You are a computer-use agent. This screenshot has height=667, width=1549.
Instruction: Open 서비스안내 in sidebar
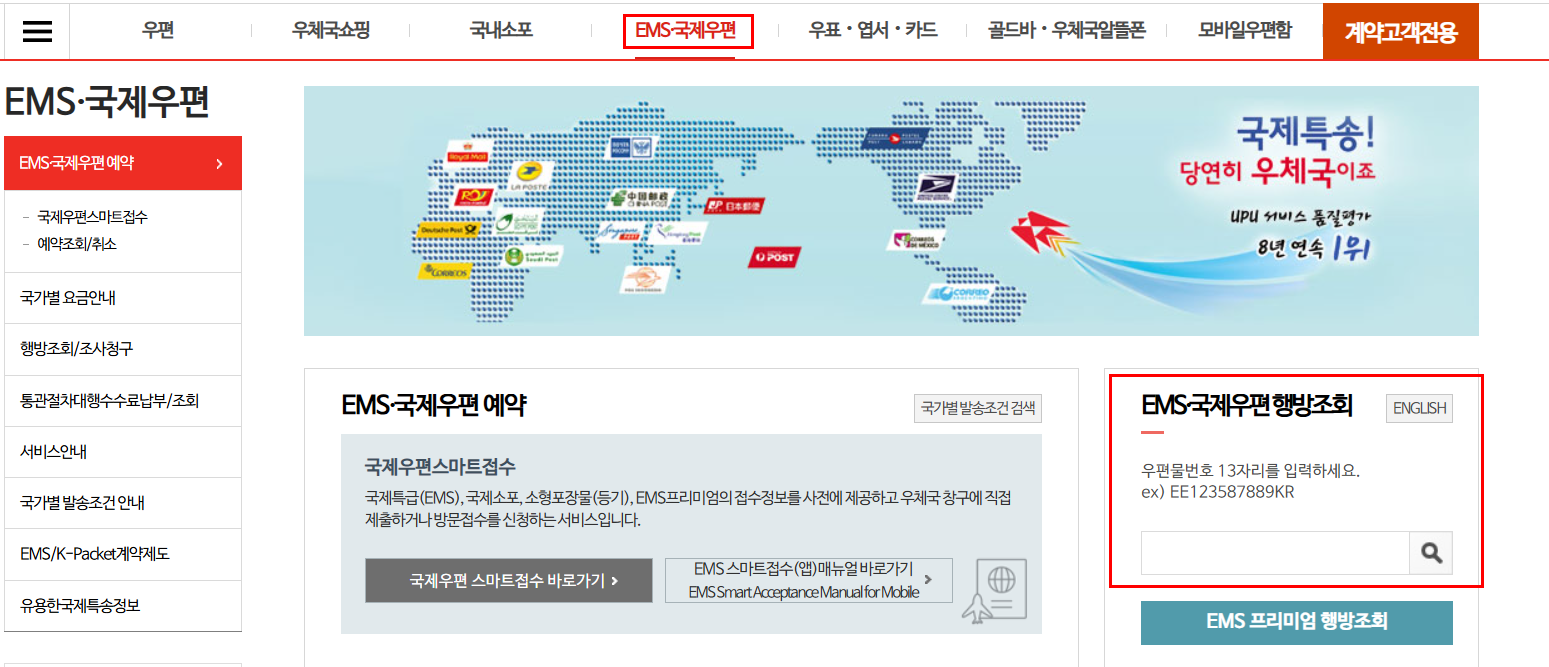pos(123,452)
